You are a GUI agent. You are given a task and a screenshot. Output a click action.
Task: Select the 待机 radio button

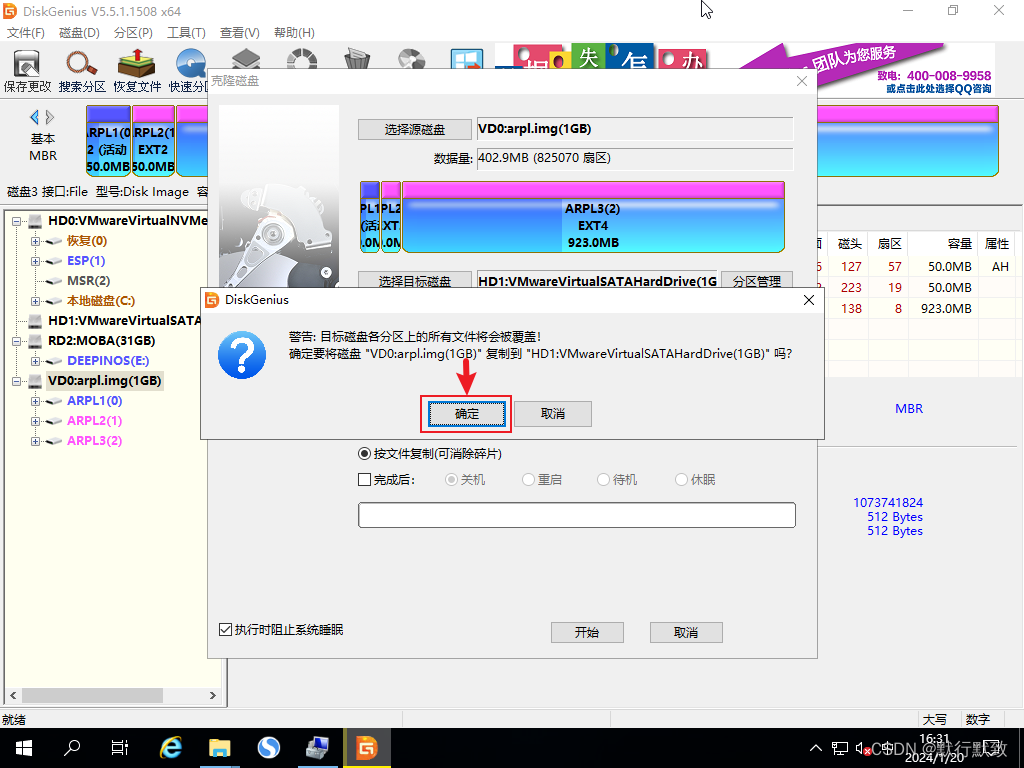click(x=603, y=480)
